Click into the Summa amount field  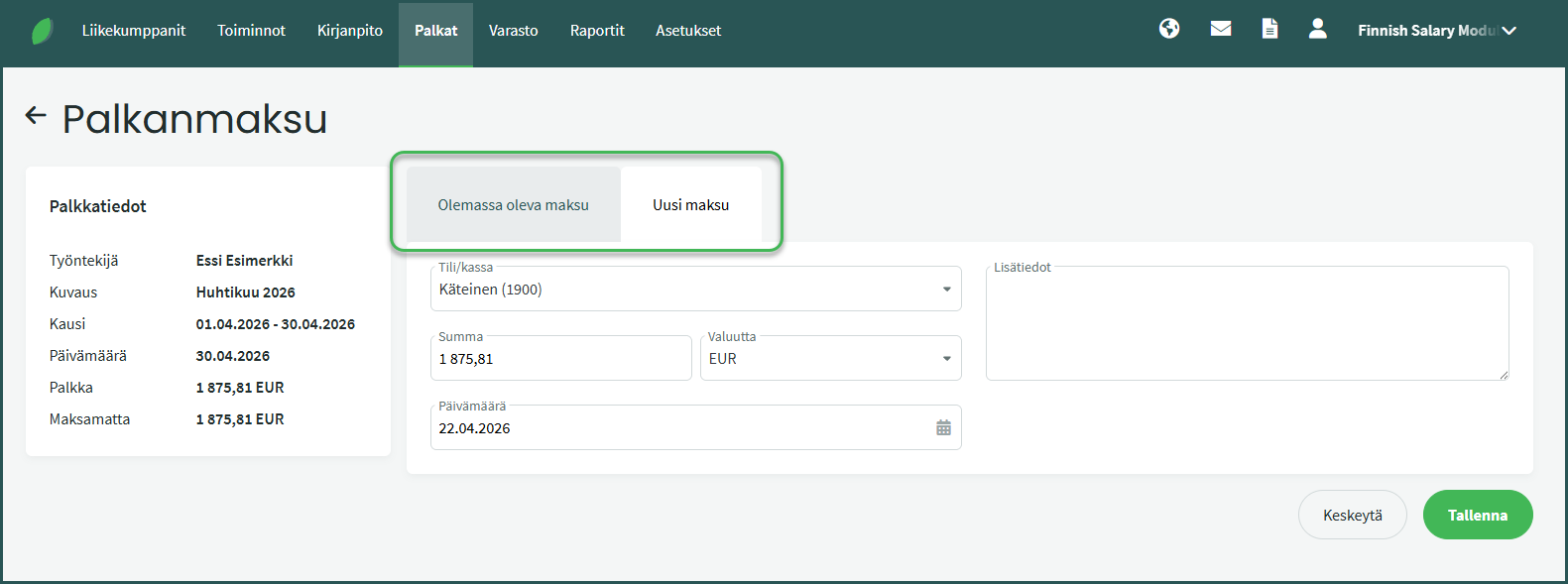[560, 359]
